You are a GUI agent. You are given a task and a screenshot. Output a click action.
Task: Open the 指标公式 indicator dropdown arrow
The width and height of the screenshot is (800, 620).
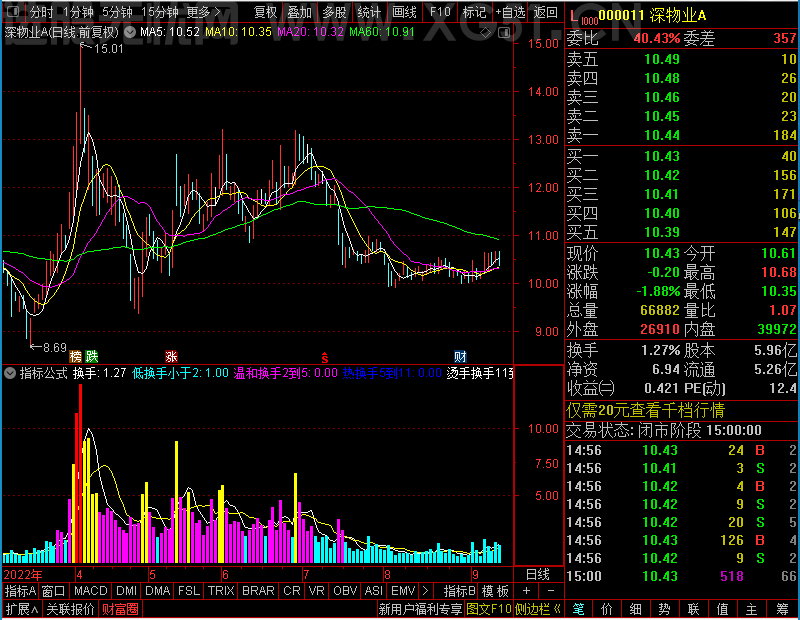click(10, 373)
